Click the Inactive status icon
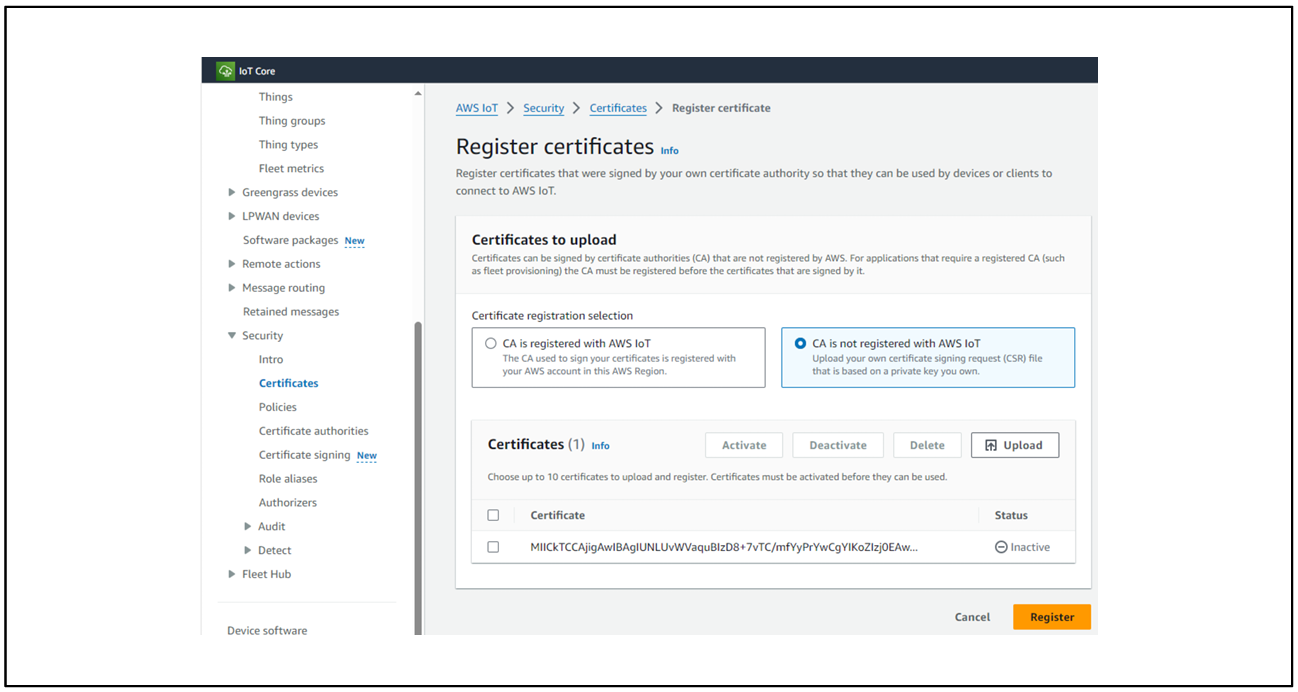This screenshot has width=1298, height=692. (x=1001, y=547)
